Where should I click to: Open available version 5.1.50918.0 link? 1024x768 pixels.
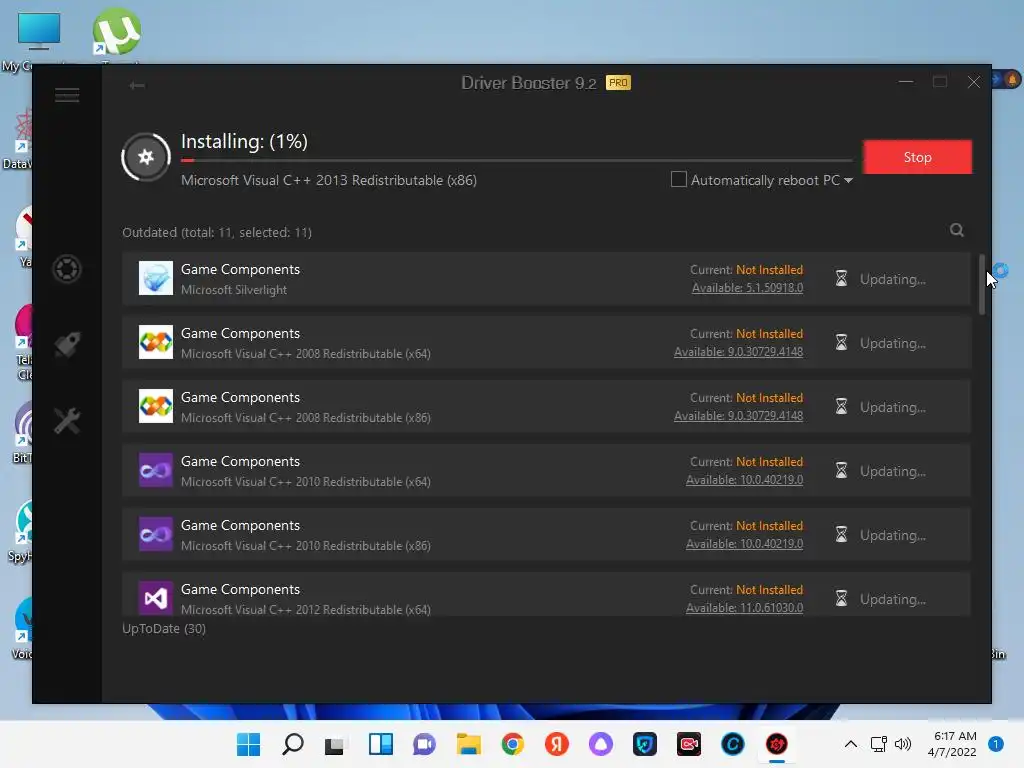pyautogui.click(x=747, y=287)
